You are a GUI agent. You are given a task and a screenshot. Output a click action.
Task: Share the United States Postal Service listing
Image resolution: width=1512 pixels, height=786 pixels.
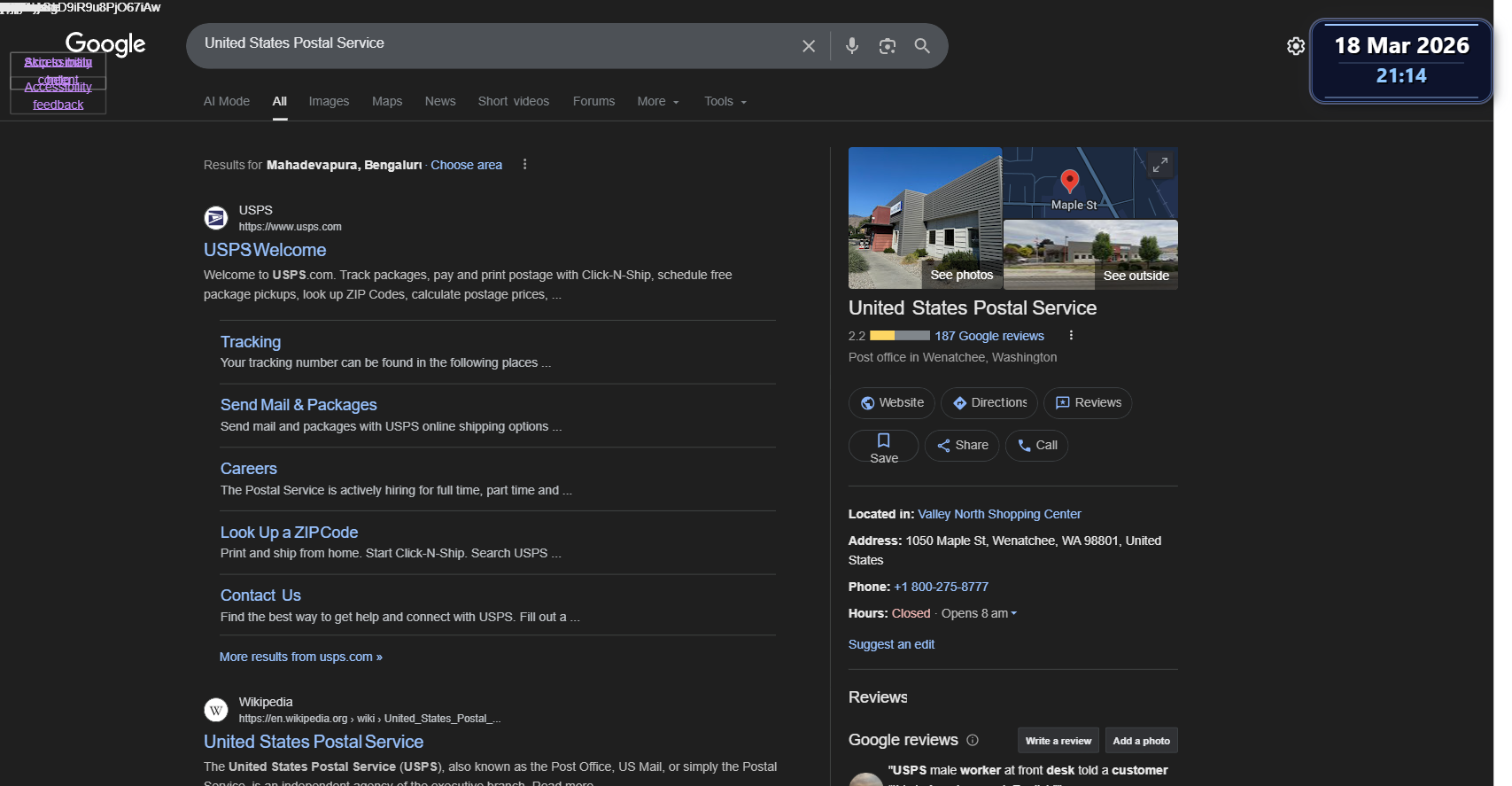(x=962, y=446)
